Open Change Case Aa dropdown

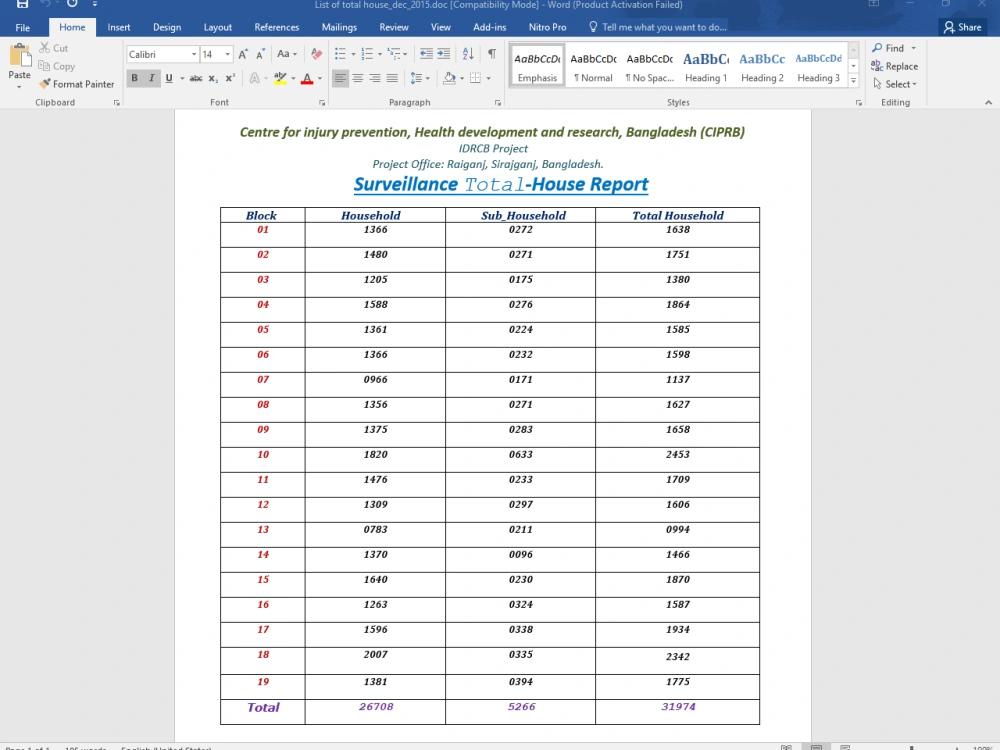[286, 54]
